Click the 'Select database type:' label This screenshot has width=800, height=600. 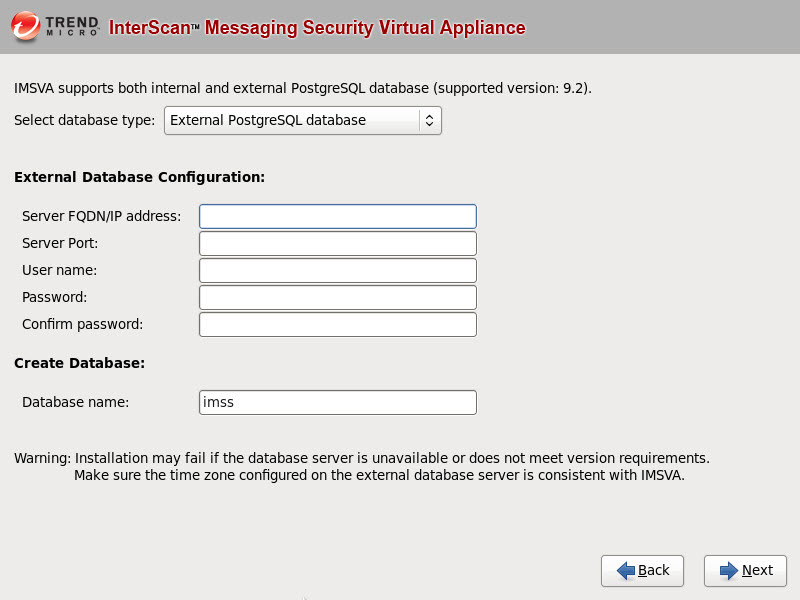coord(84,120)
